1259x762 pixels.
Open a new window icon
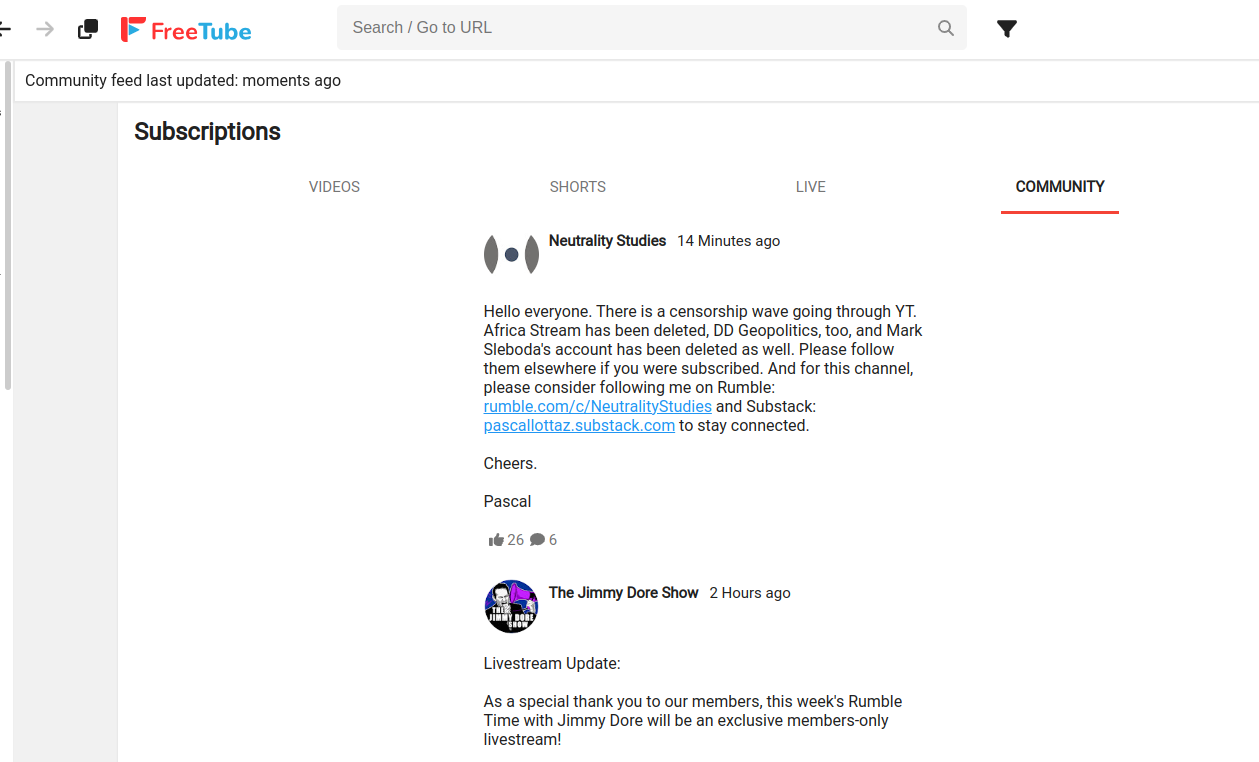pyautogui.click(x=88, y=29)
